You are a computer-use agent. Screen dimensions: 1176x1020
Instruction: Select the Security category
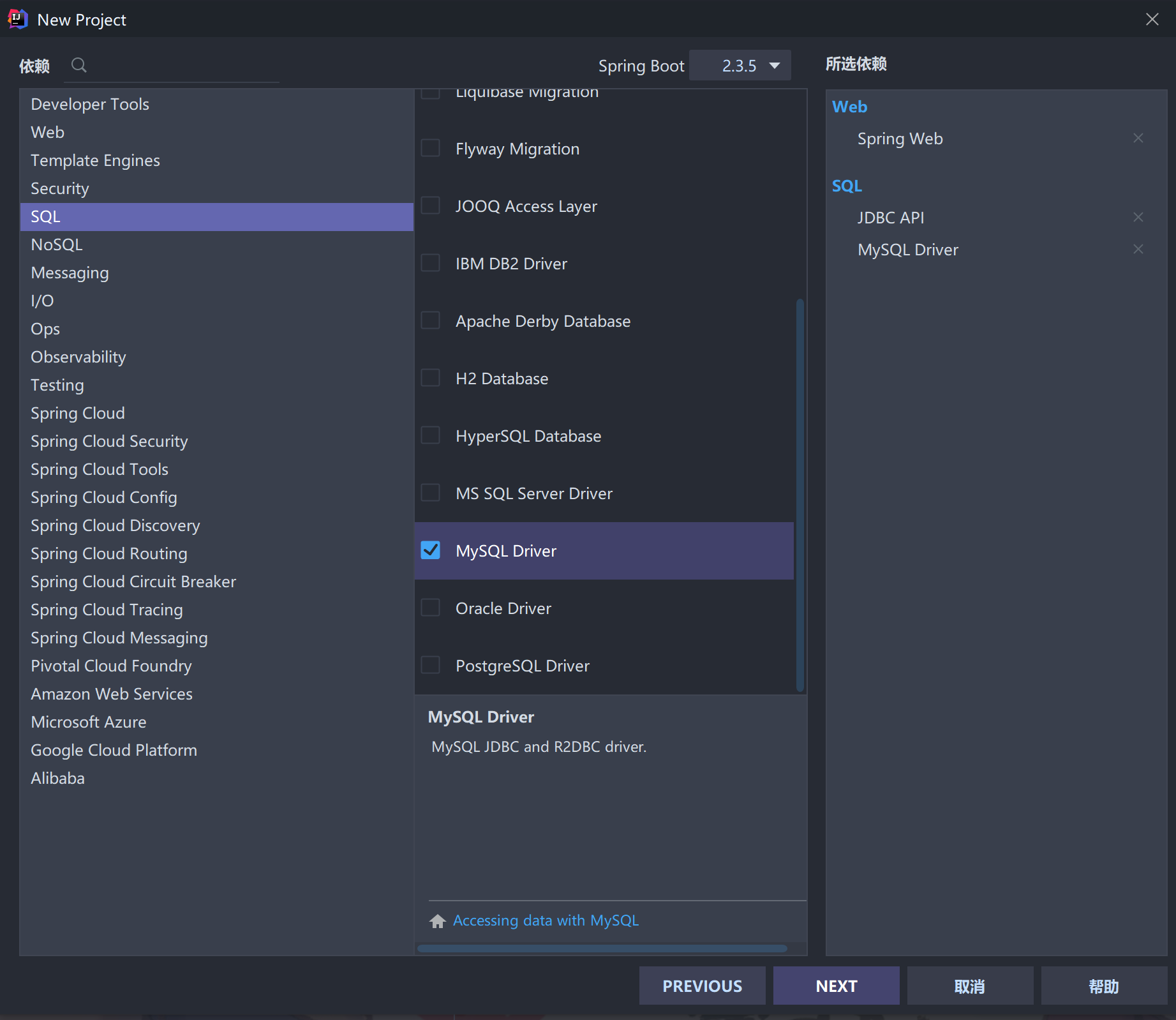click(x=217, y=188)
